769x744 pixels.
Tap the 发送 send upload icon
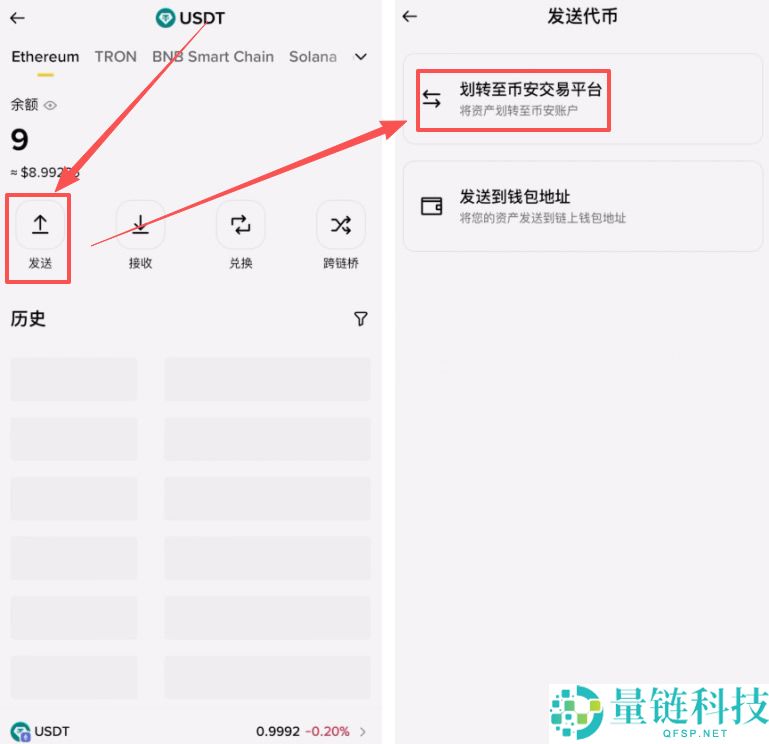click(x=40, y=225)
